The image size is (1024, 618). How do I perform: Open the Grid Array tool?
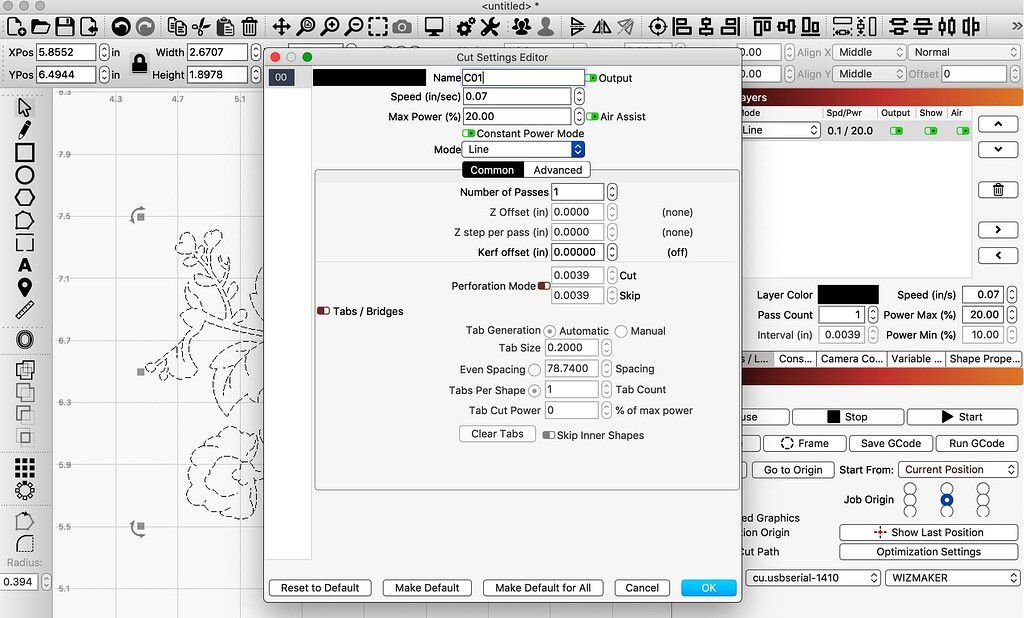(24, 466)
